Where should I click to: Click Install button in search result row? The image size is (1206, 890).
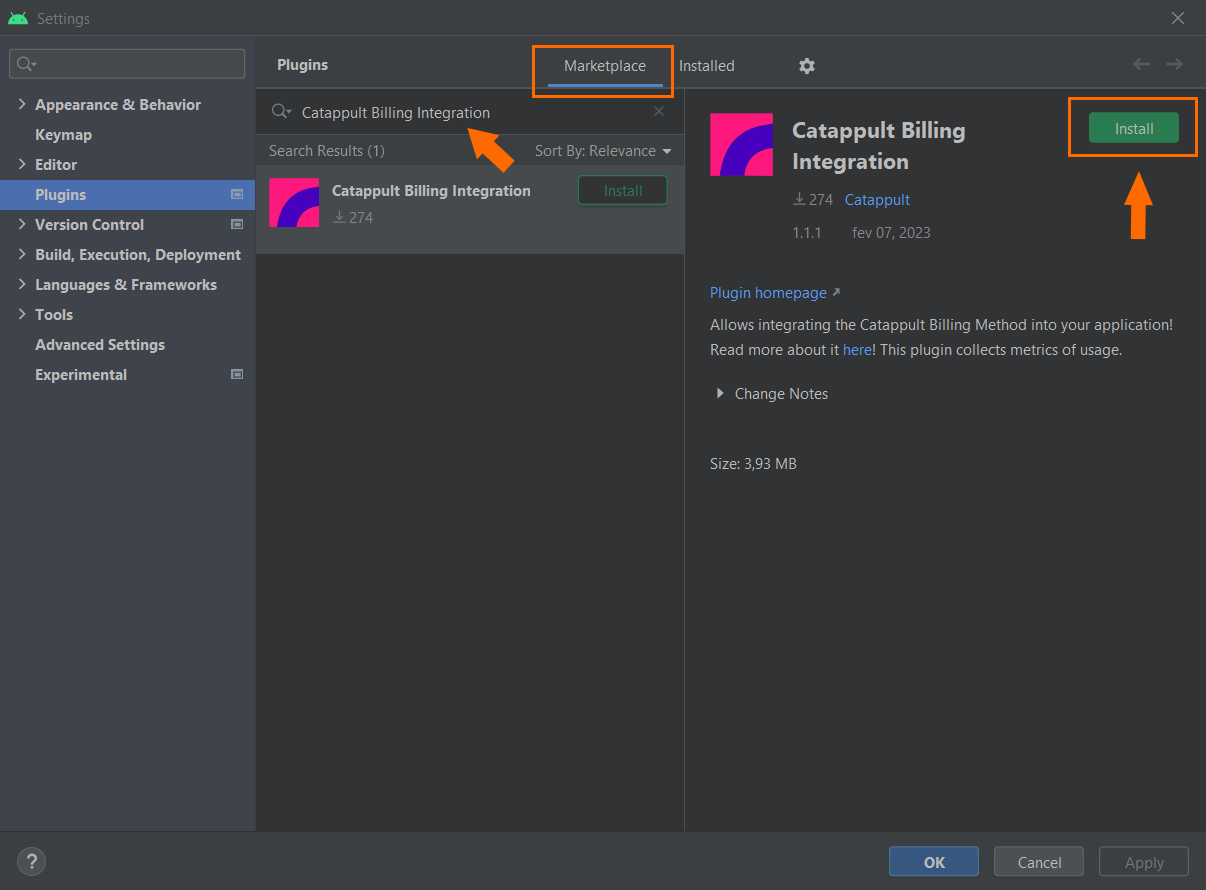[x=623, y=190]
